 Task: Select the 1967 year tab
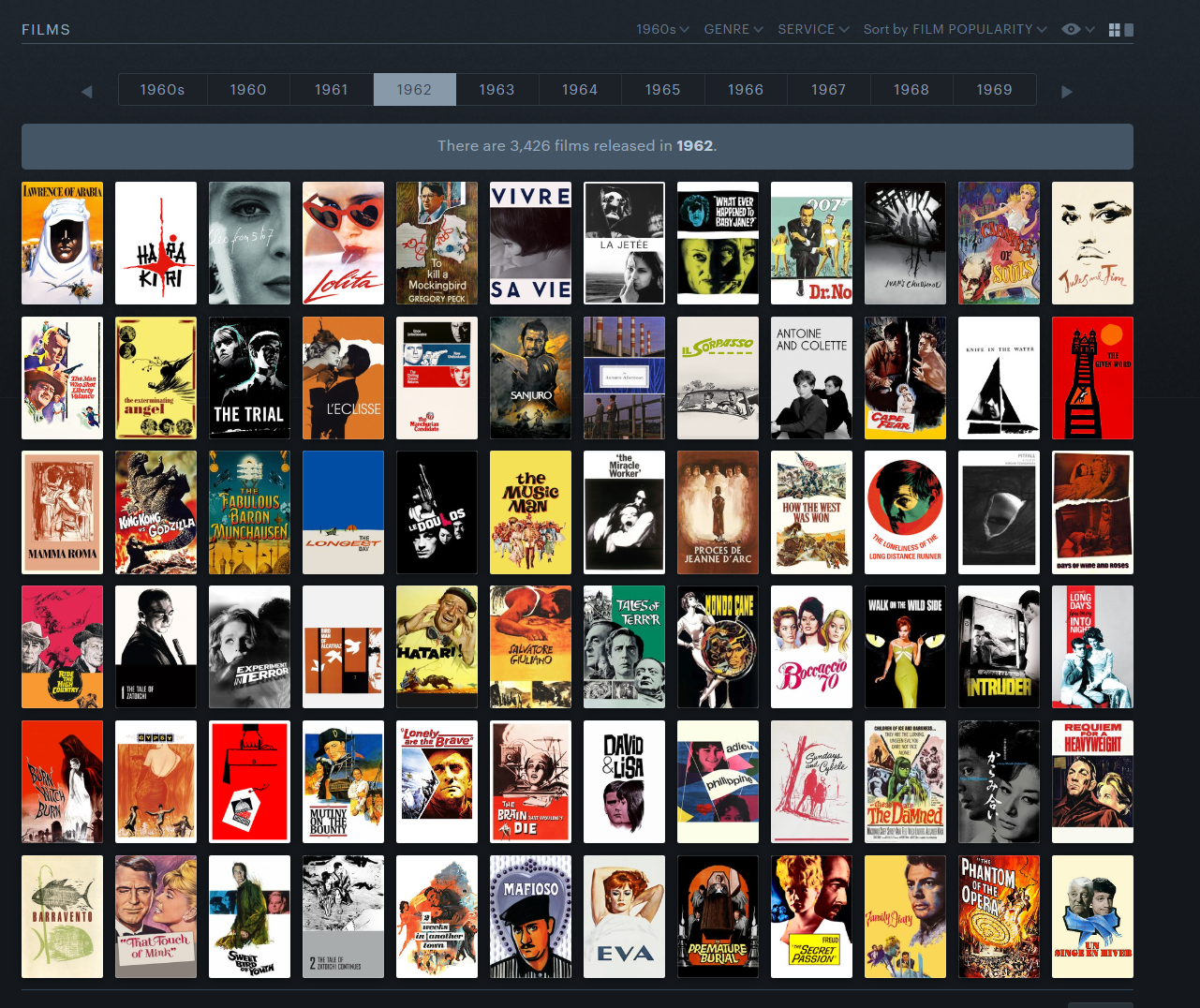pyautogui.click(x=829, y=90)
